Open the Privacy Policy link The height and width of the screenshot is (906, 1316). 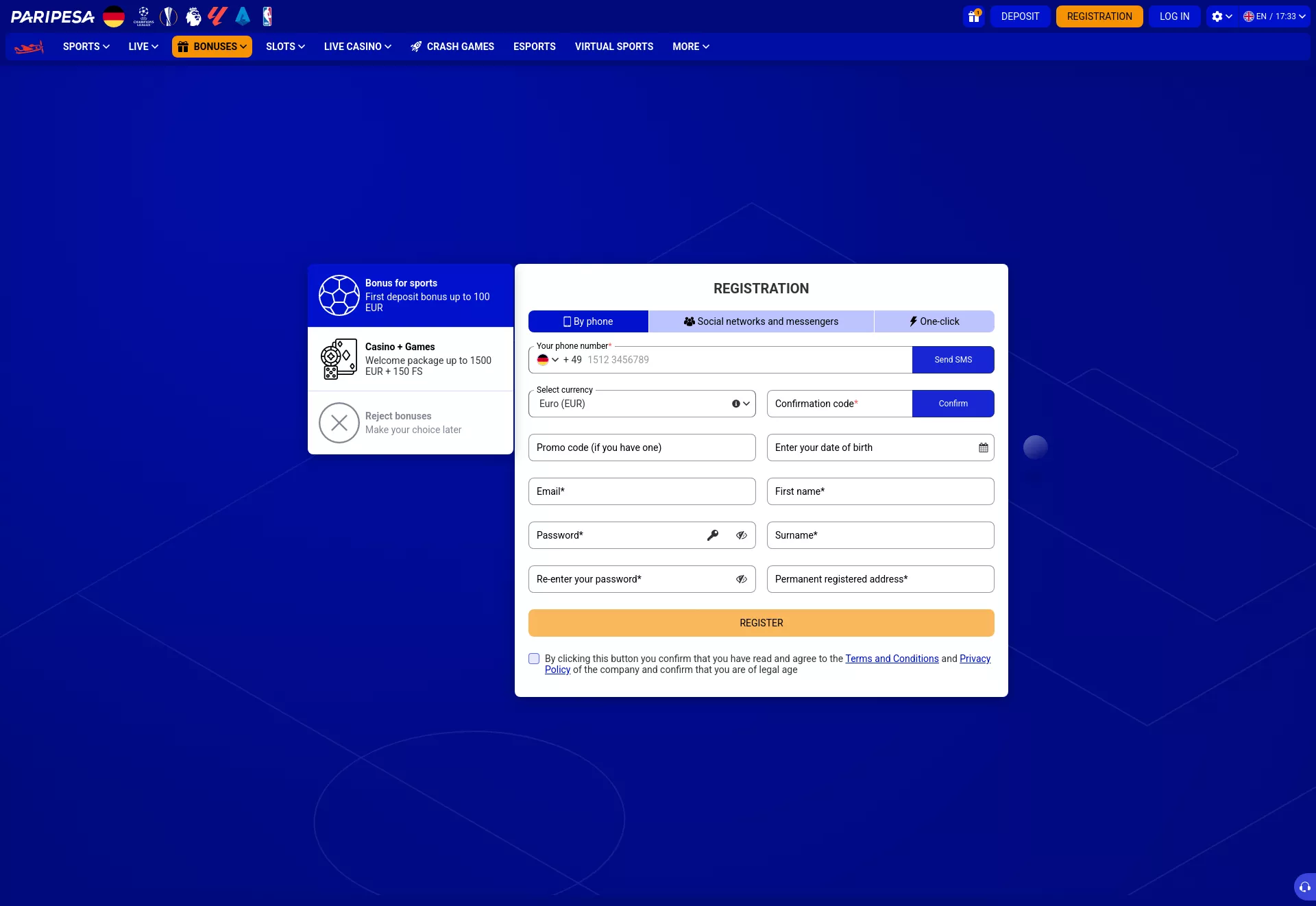tap(975, 659)
